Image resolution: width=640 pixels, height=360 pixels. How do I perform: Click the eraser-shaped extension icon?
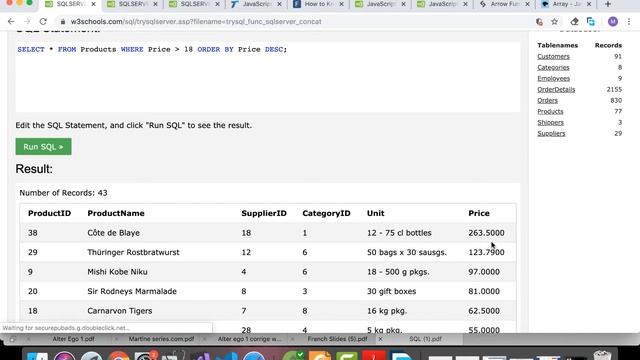(x=574, y=22)
